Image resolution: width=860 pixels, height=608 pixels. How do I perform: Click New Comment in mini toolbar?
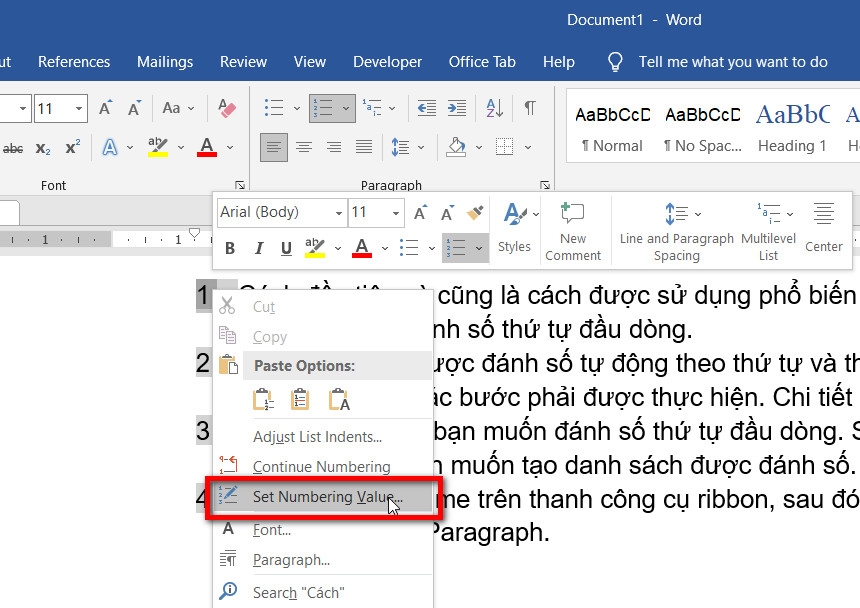(x=573, y=231)
